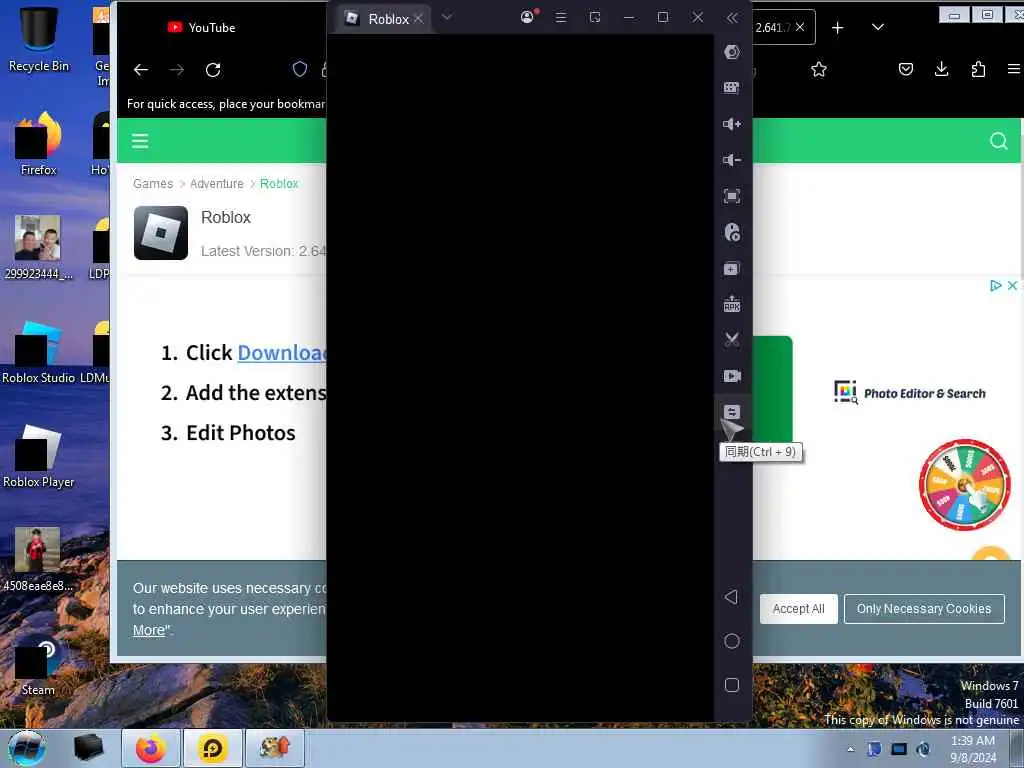Select the Firefox desktop shortcut
The height and width of the screenshot is (768, 1024).
(39, 144)
